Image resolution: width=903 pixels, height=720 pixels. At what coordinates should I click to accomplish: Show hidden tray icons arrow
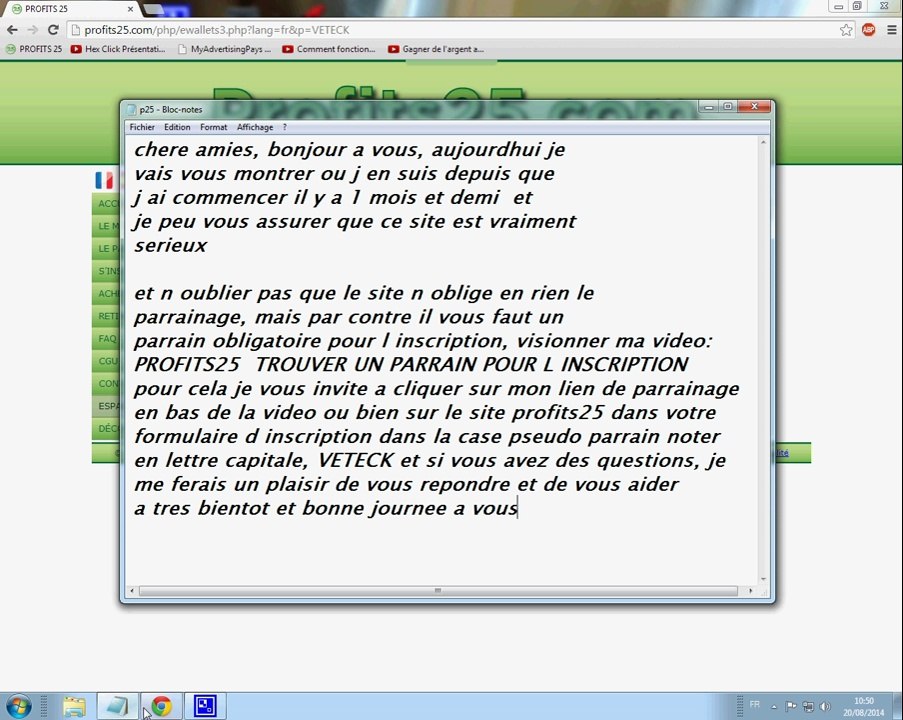(774, 707)
